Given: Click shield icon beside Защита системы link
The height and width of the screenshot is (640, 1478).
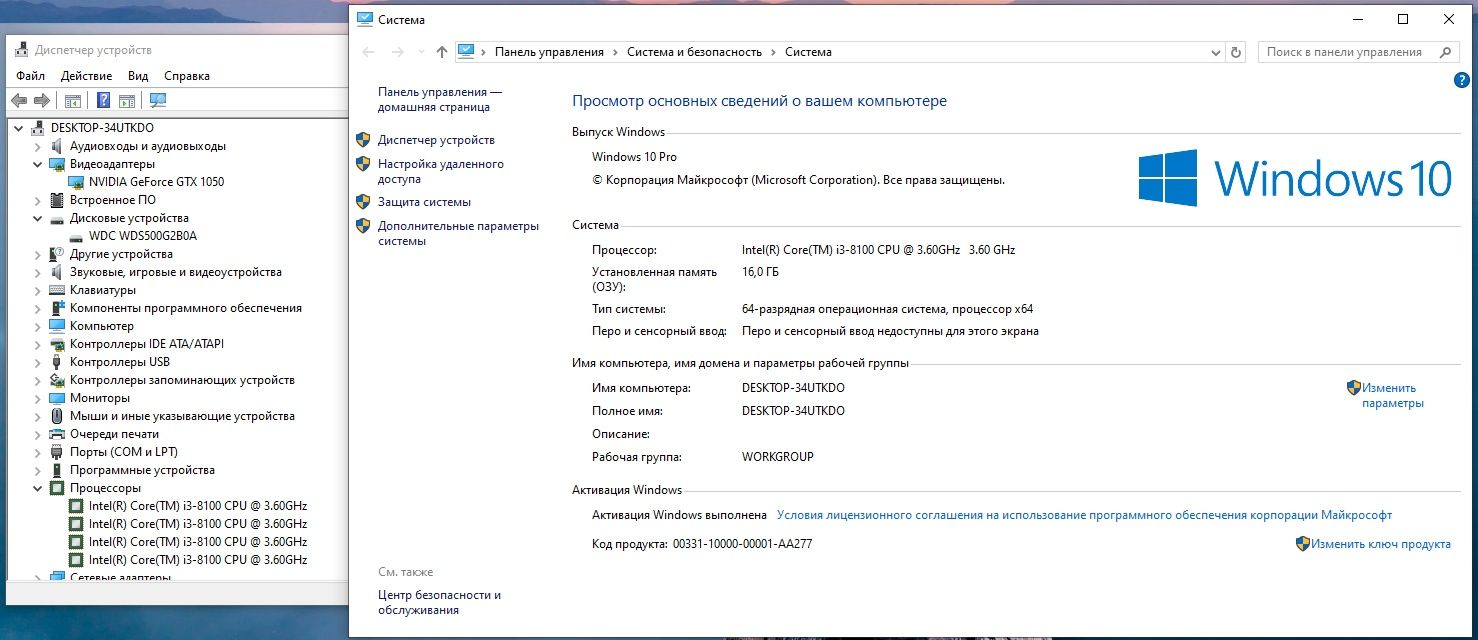Looking at the screenshot, I should (x=363, y=202).
